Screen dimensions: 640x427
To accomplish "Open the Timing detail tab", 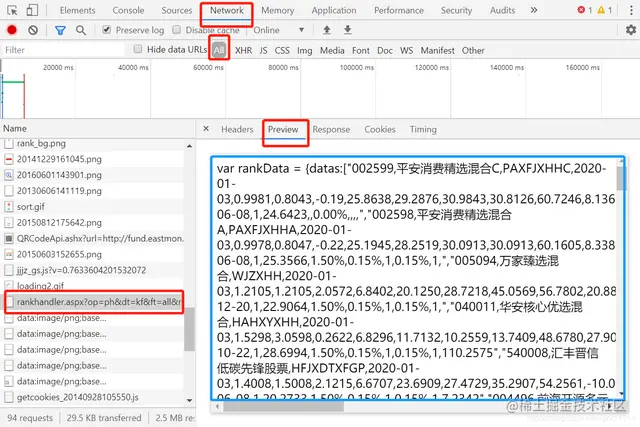I will [423, 129].
